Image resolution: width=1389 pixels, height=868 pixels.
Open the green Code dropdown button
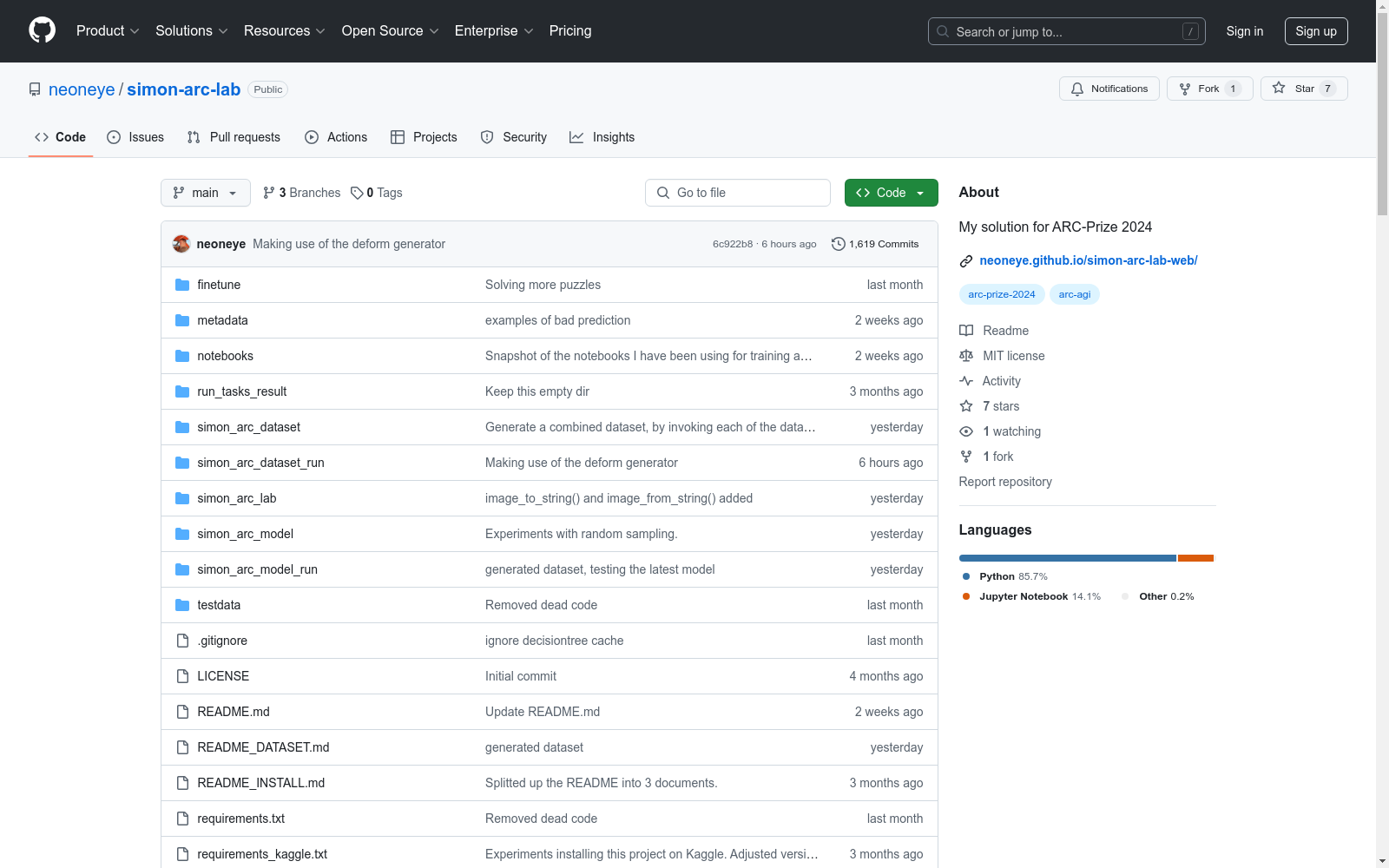(x=892, y=193)
